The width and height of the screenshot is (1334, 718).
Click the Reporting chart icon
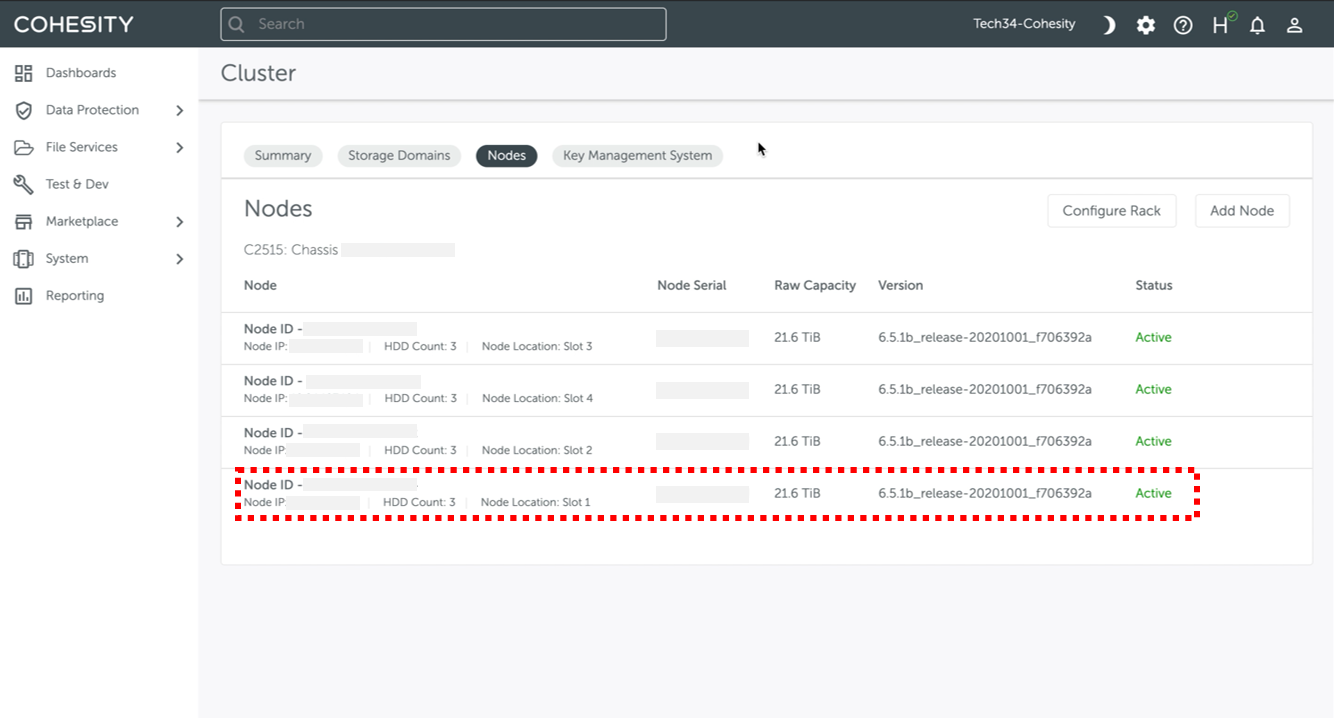click(x=23, y=296)
